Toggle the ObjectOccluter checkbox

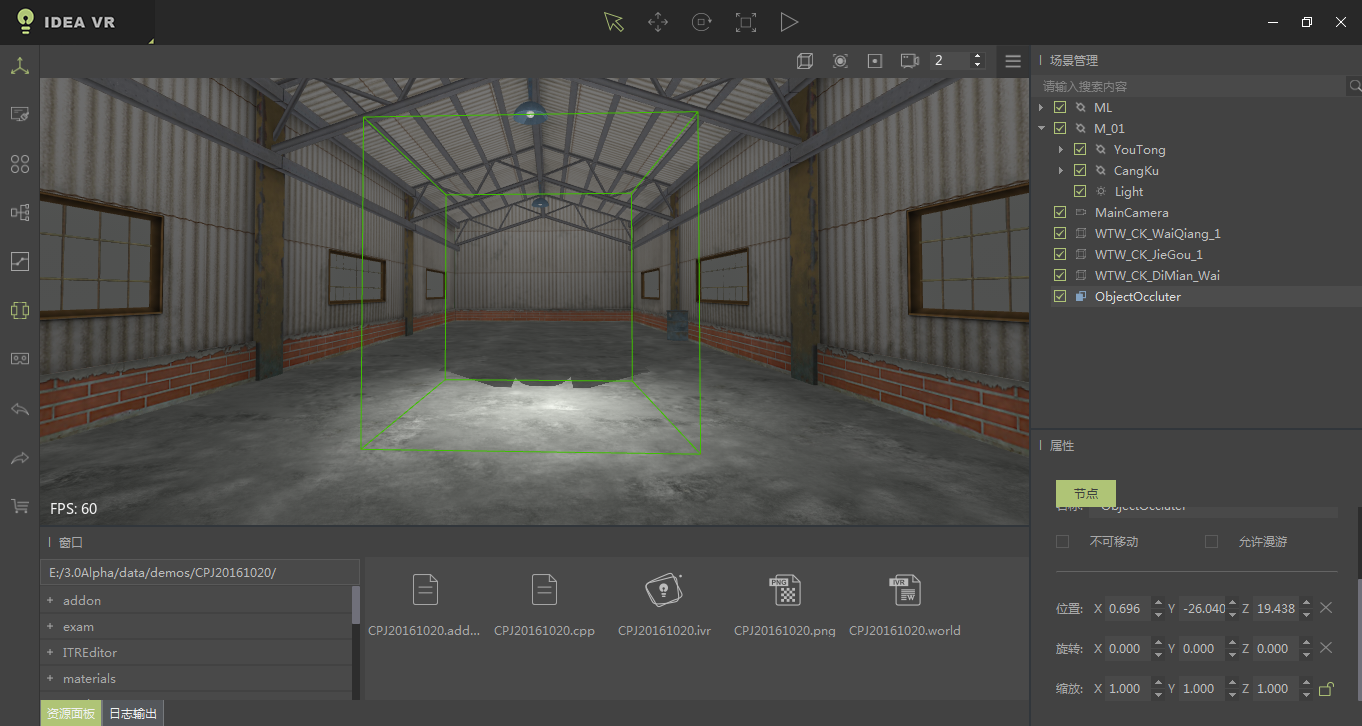click(1060, 297)
